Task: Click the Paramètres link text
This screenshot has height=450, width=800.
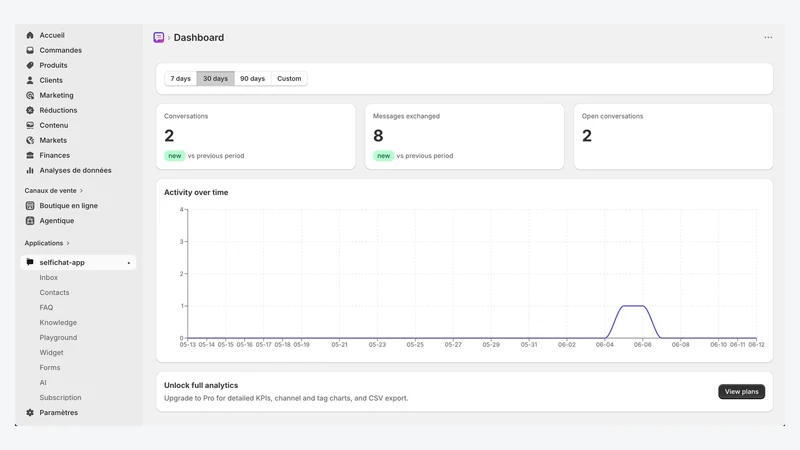Action: 59,412
